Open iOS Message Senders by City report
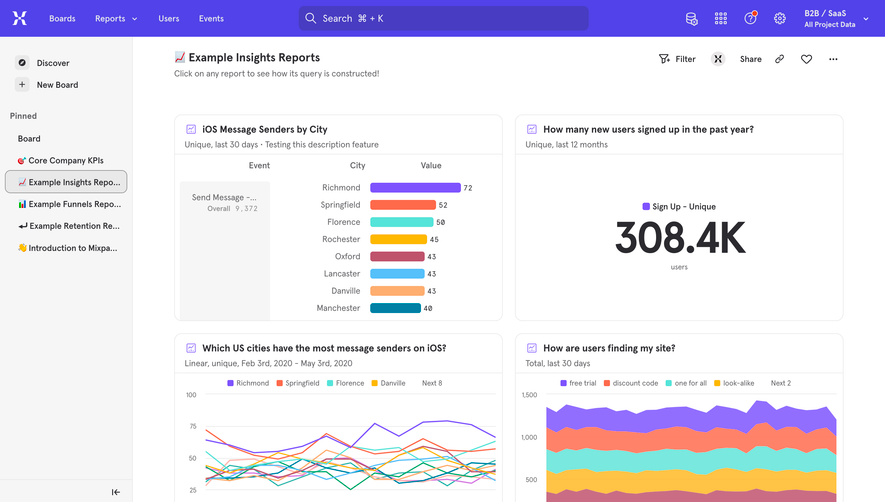 click(265, 129)
